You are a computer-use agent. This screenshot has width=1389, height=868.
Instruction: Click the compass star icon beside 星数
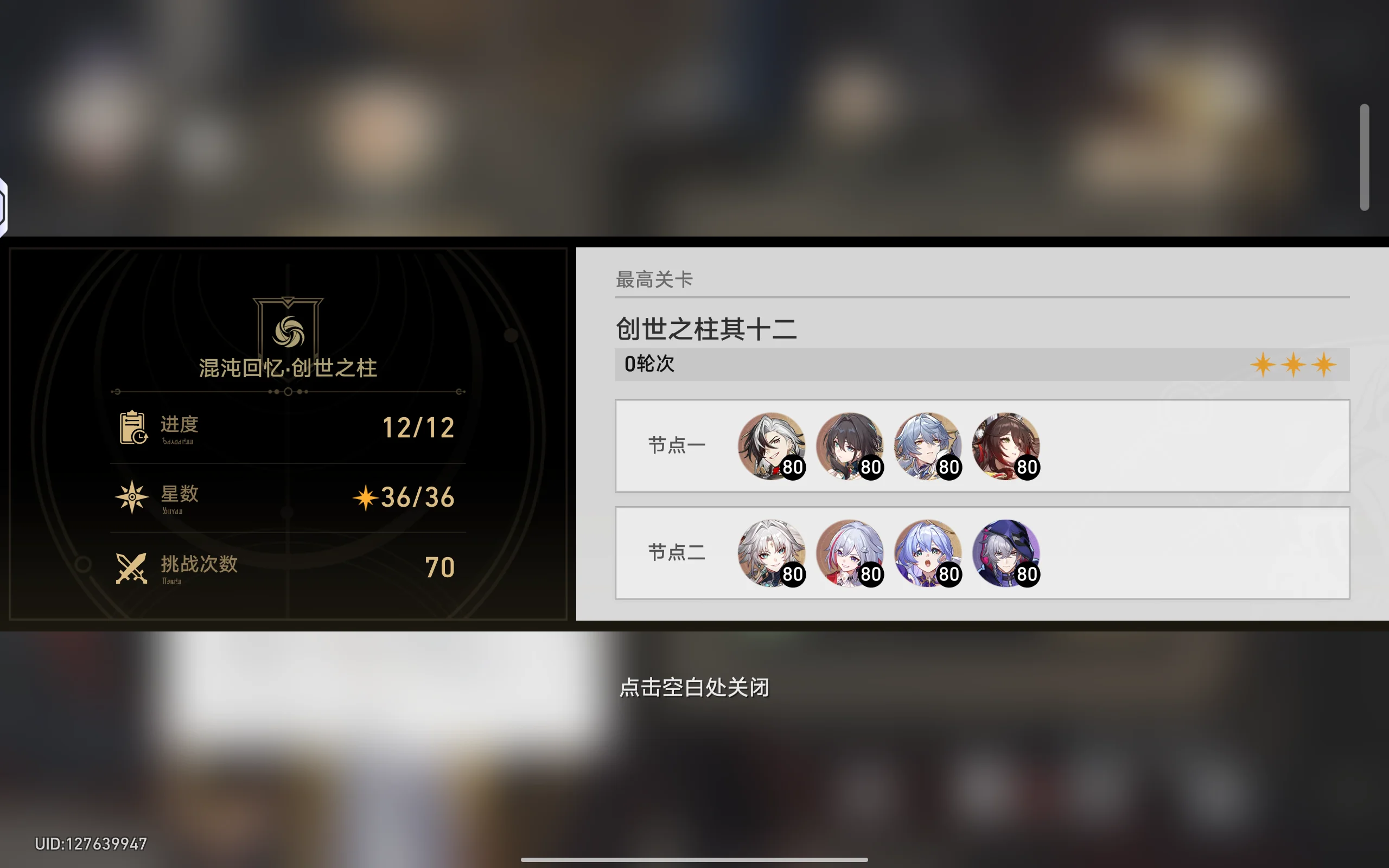click(x=132, y=496)
